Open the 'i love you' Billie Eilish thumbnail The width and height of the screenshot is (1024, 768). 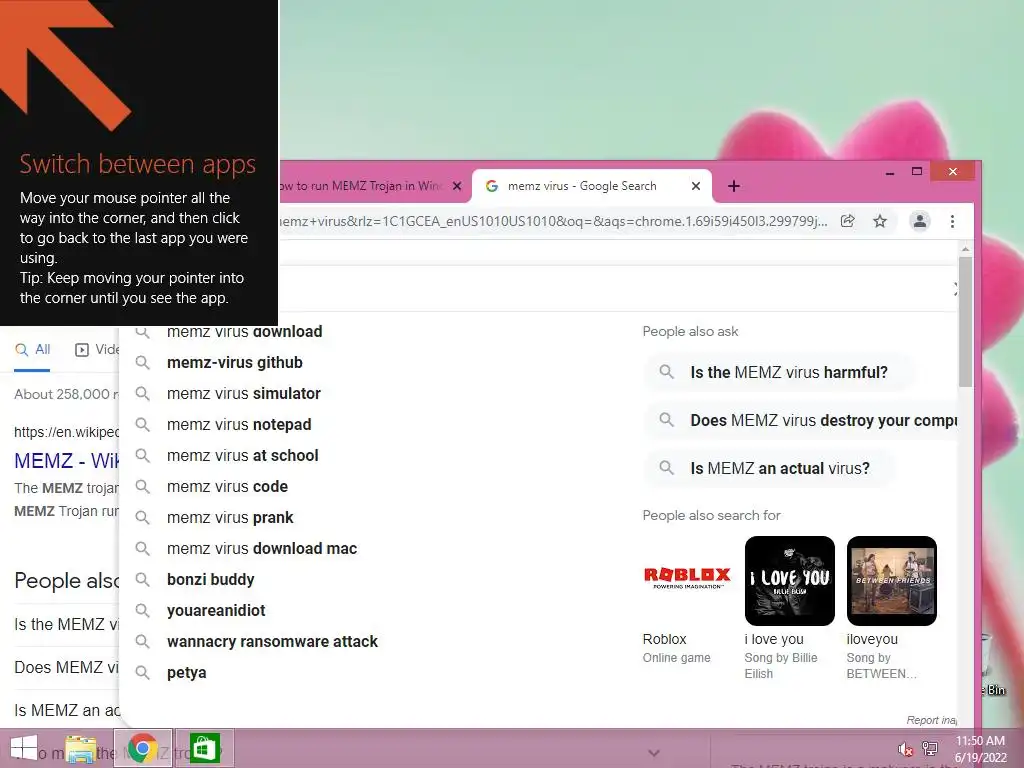point(790,581)
